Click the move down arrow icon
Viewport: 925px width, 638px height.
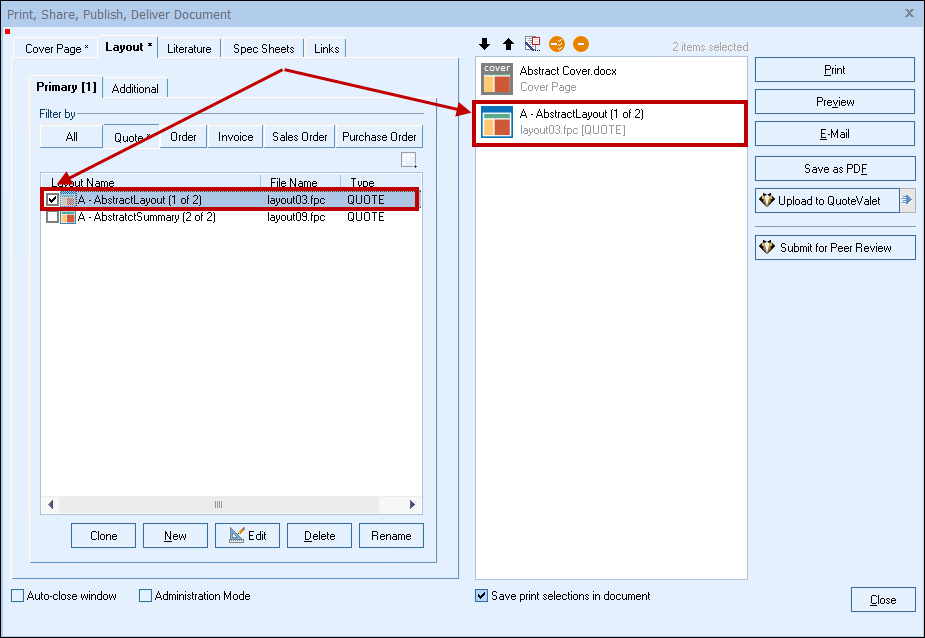(485, 44)
